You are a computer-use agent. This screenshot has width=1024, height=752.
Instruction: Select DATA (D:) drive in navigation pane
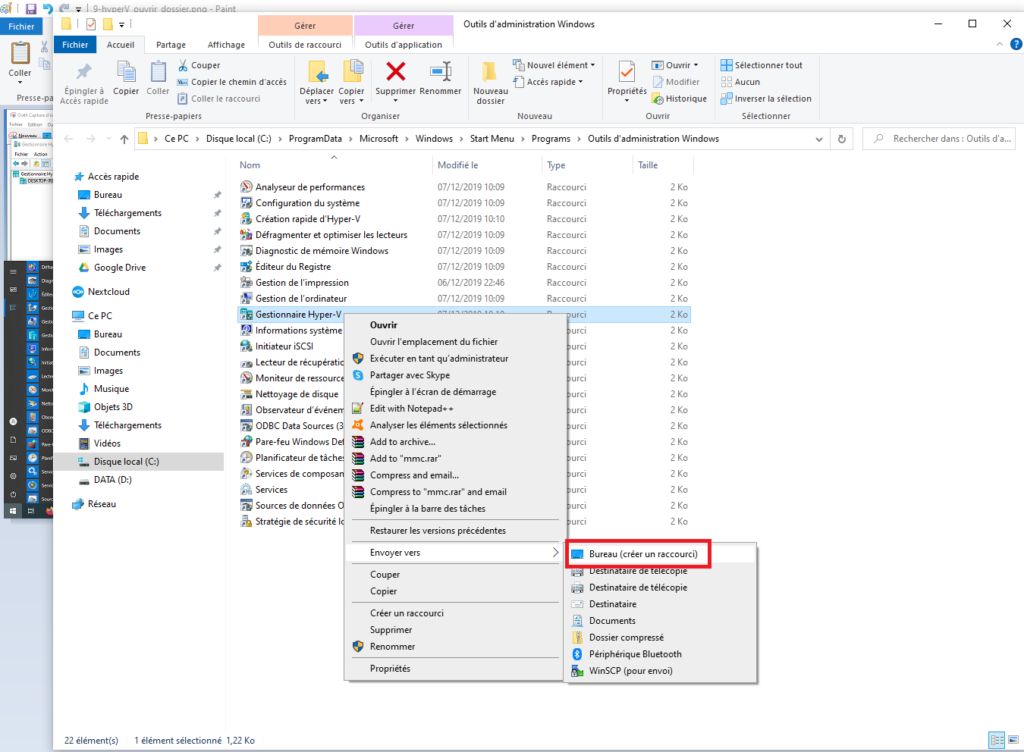[112, 480]
